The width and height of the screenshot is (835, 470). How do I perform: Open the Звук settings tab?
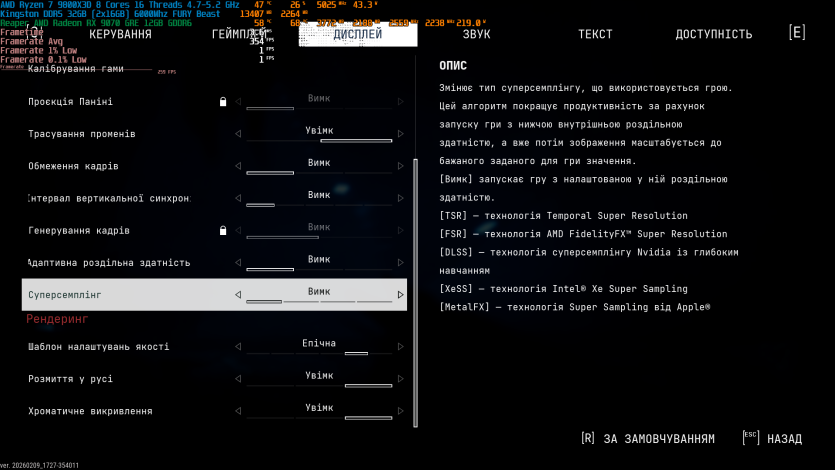(x=476, y=34)
